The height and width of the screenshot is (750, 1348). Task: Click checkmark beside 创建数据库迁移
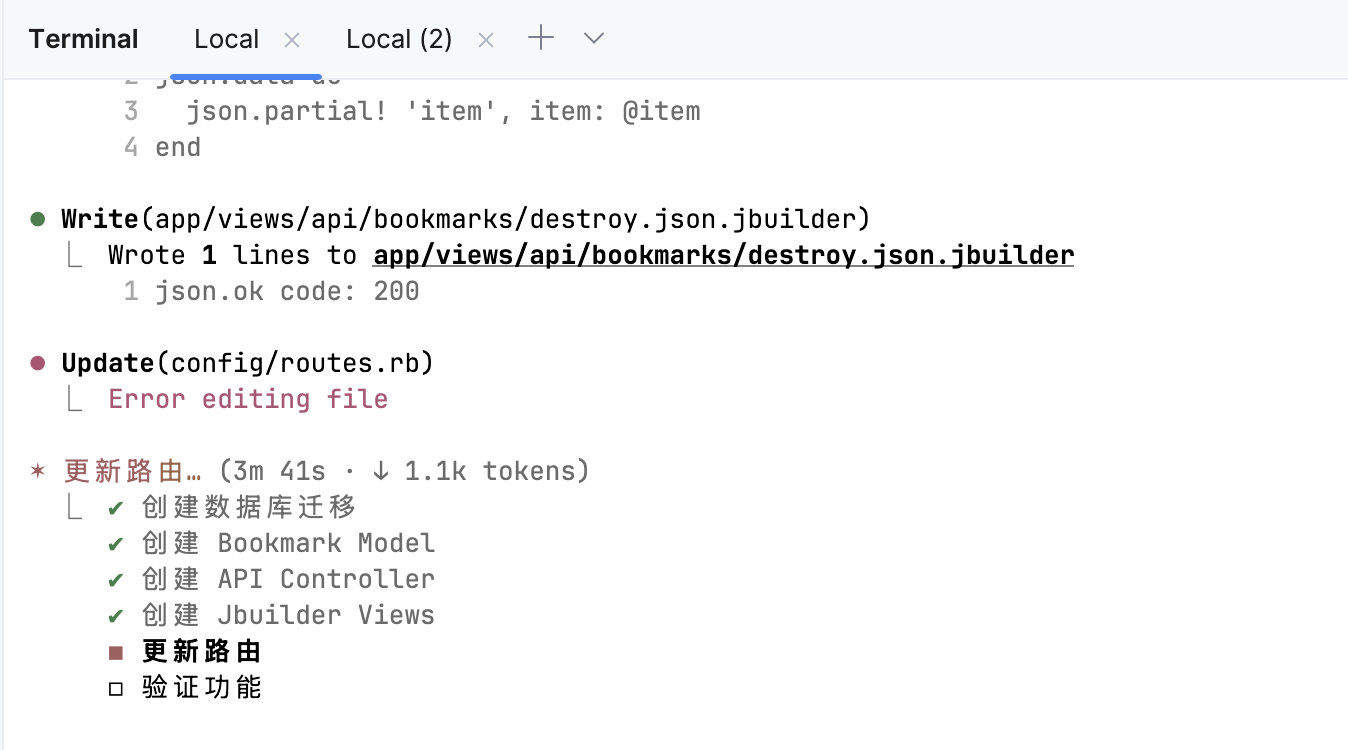click(x=116, y=508)
